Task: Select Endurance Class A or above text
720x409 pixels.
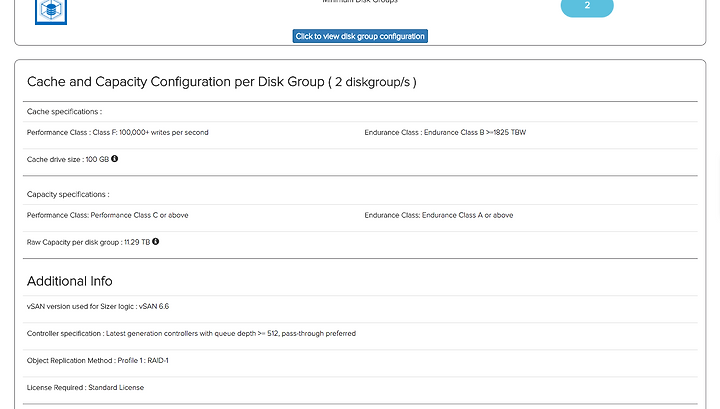Action: (x=439, y=215)
